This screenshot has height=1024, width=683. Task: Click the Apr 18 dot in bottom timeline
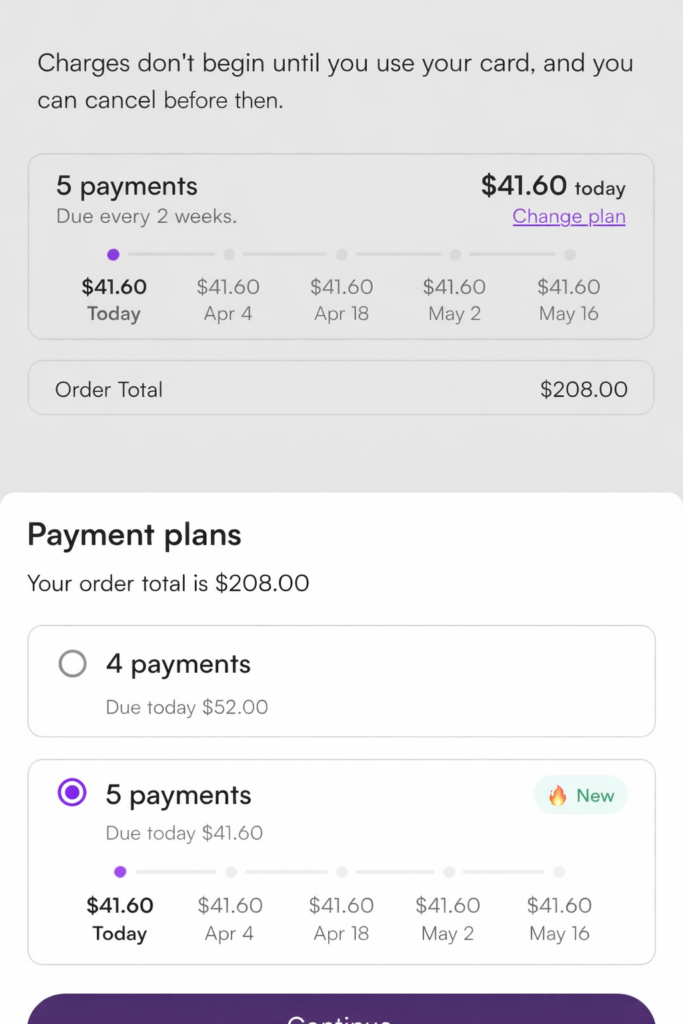(x=342, y=872)
